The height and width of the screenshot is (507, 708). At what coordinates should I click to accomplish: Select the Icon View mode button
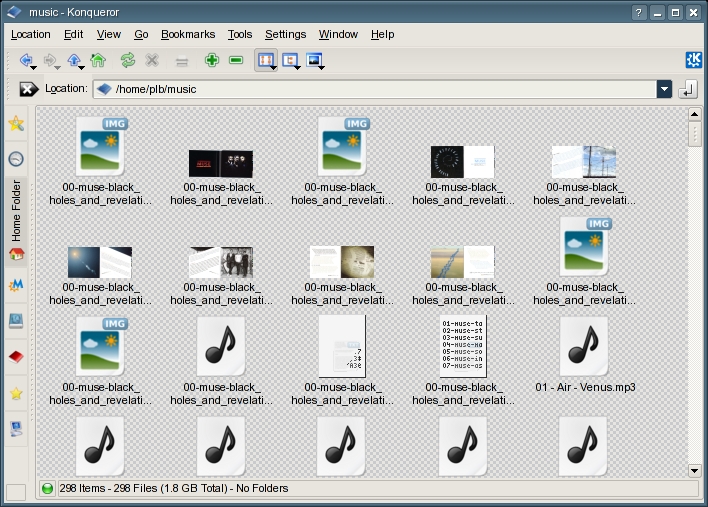[x=265, y=60]
